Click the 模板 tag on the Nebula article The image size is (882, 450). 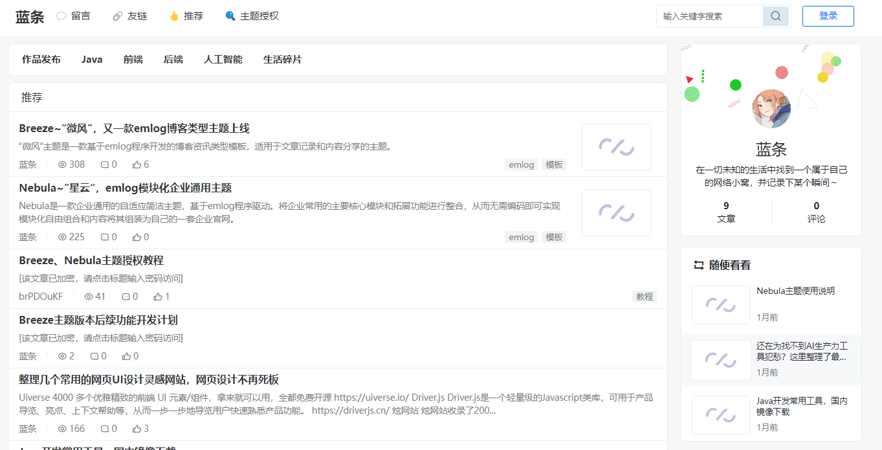(x=554, y=237)
